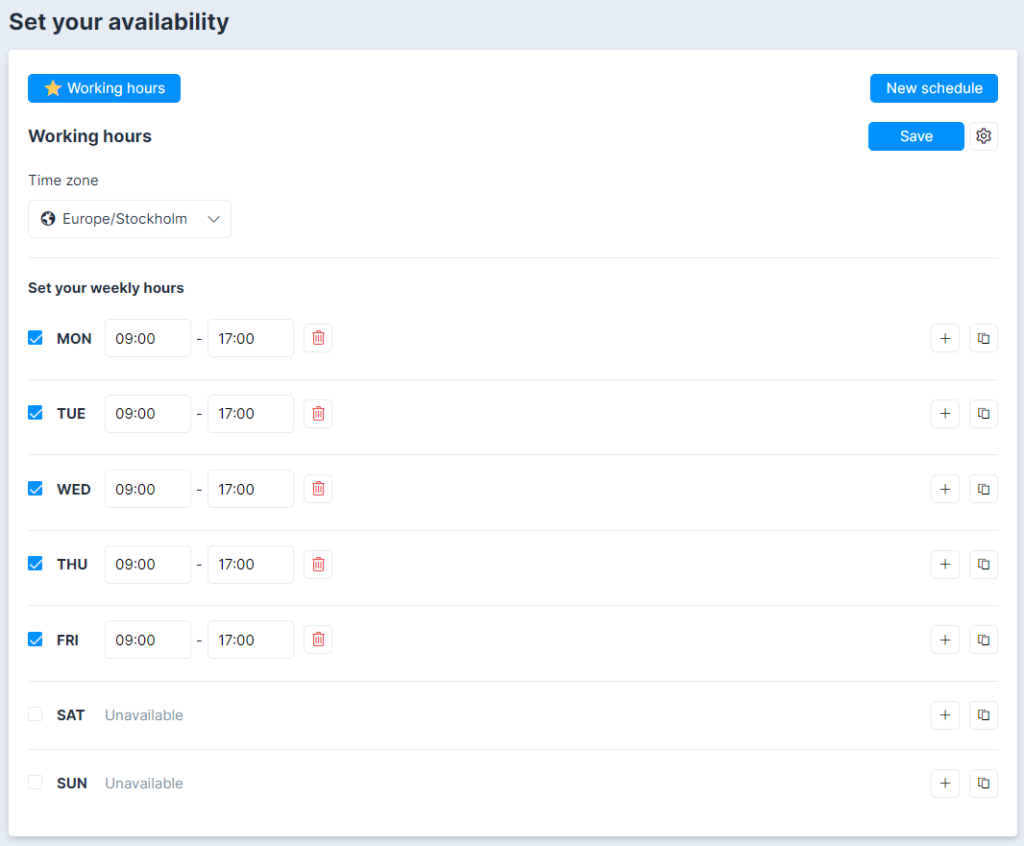Image resolution: width=1024 pixels, height=846 pixels.
Task: Edit Friday end time 17:00
Action: click(x=250, y=640)
